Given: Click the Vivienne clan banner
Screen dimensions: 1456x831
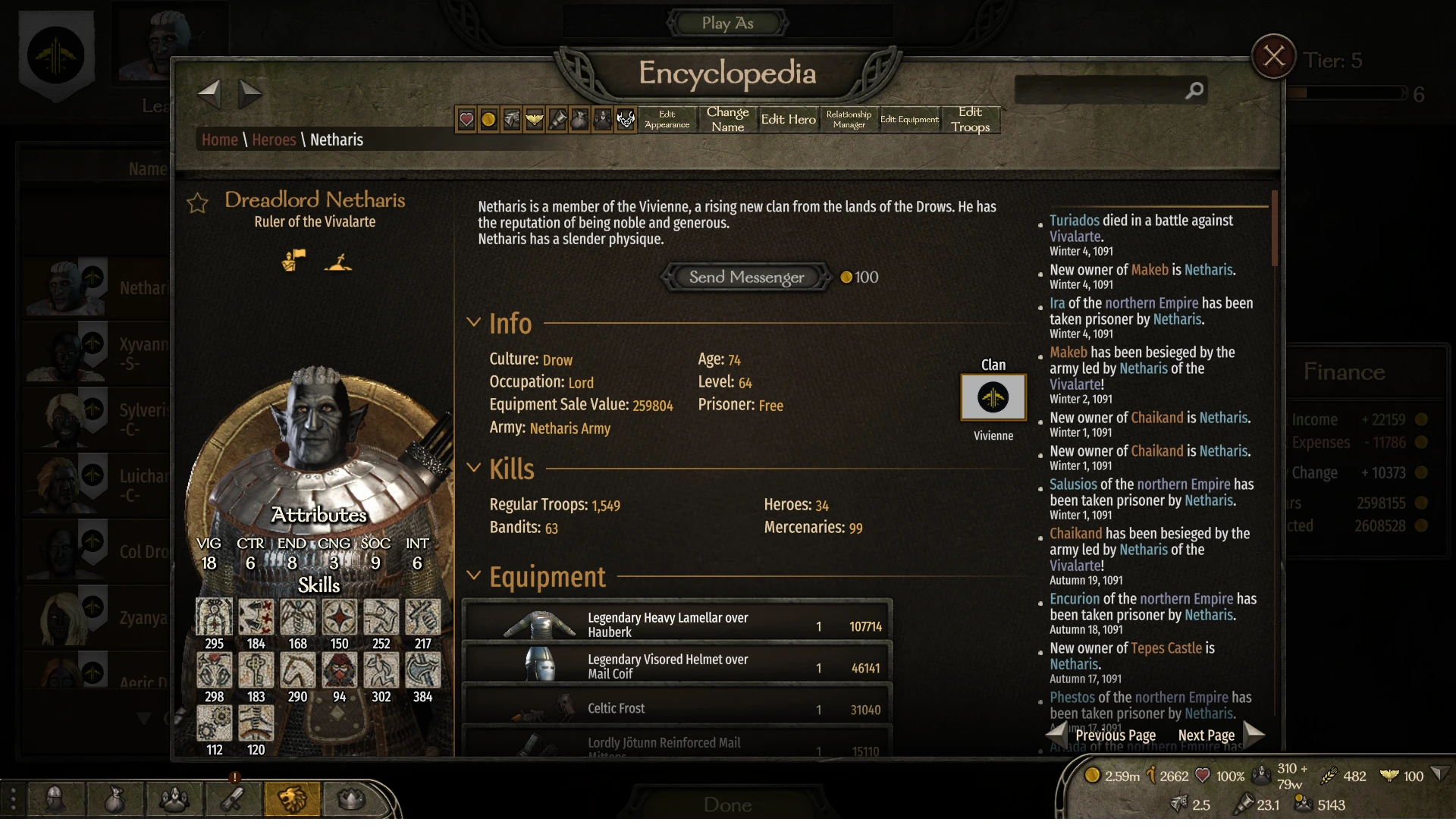Looking at the screenshot, I should (993, 397).
